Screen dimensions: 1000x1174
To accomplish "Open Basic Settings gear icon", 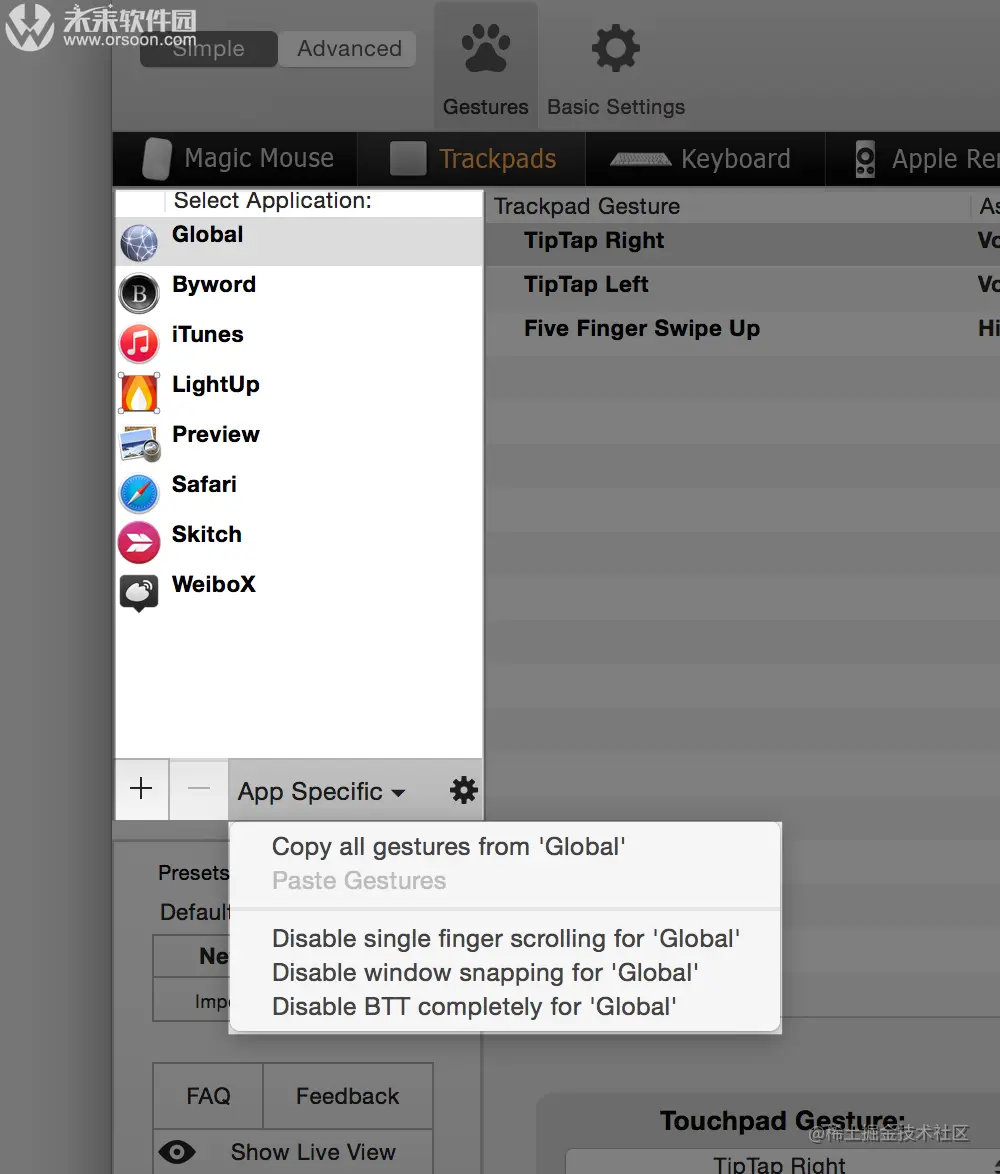I will (x=615, y=48).
